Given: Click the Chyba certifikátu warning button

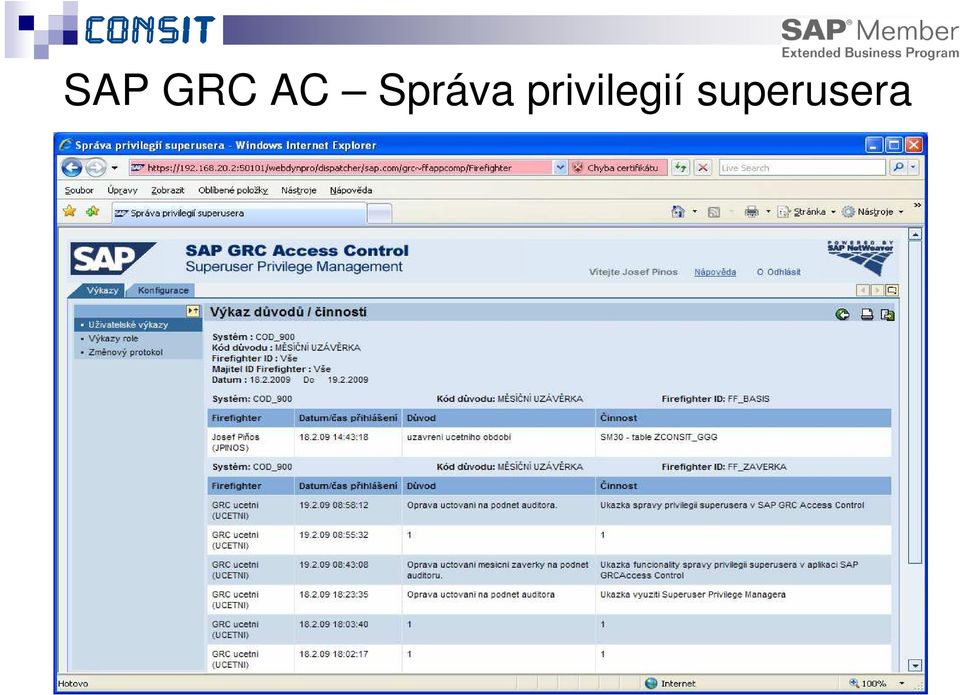Looking at the screenshot, I should pyautogui.click(x=617, y=168).
